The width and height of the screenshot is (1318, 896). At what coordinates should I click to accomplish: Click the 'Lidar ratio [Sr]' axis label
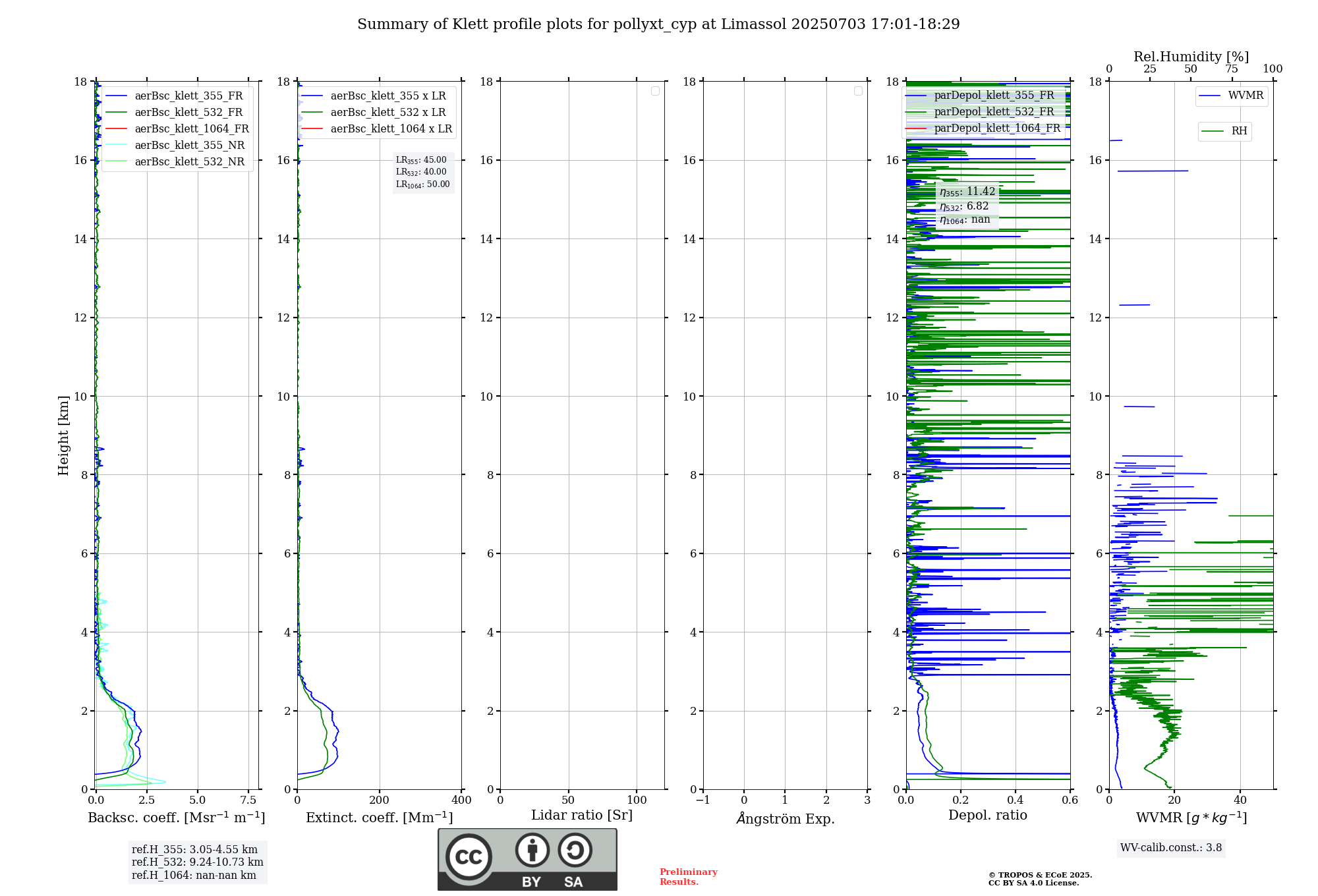coord(582,816)
